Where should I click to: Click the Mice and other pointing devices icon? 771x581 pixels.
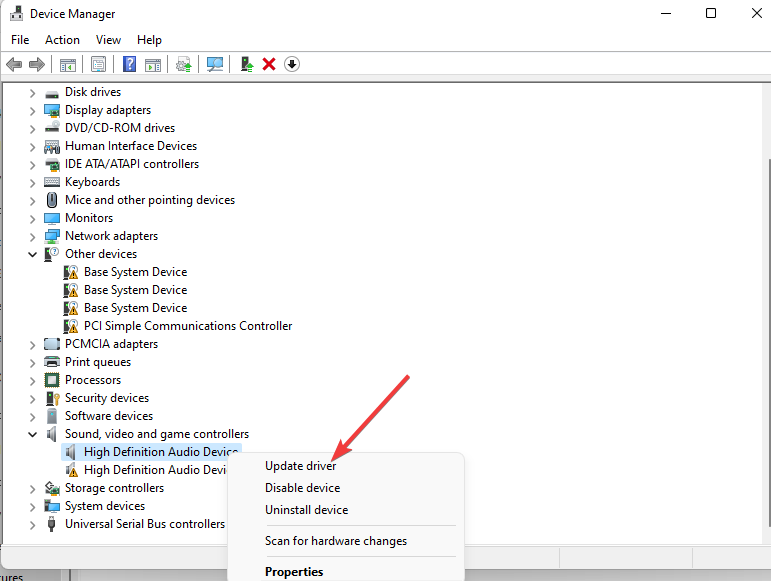click(52, 200)
